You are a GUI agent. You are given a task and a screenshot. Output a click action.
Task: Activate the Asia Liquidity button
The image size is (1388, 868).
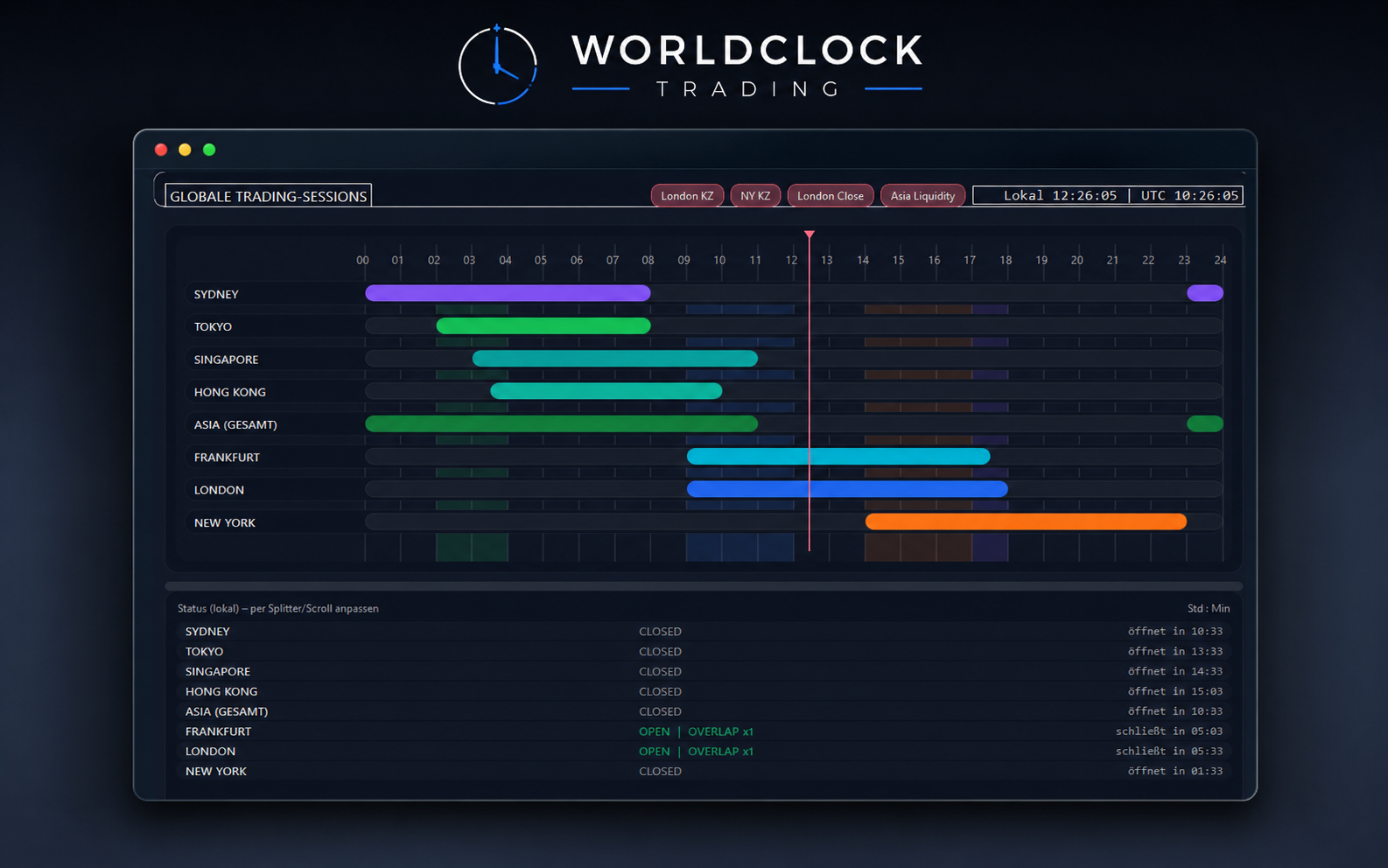[922, 196]
